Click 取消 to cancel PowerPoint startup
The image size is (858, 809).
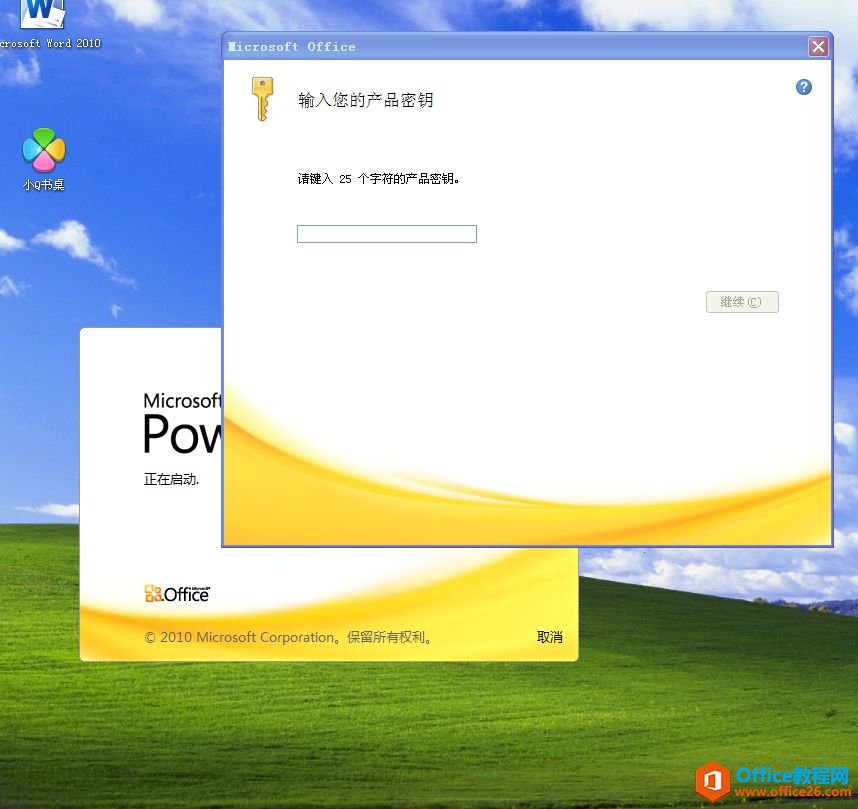(549, 637)
